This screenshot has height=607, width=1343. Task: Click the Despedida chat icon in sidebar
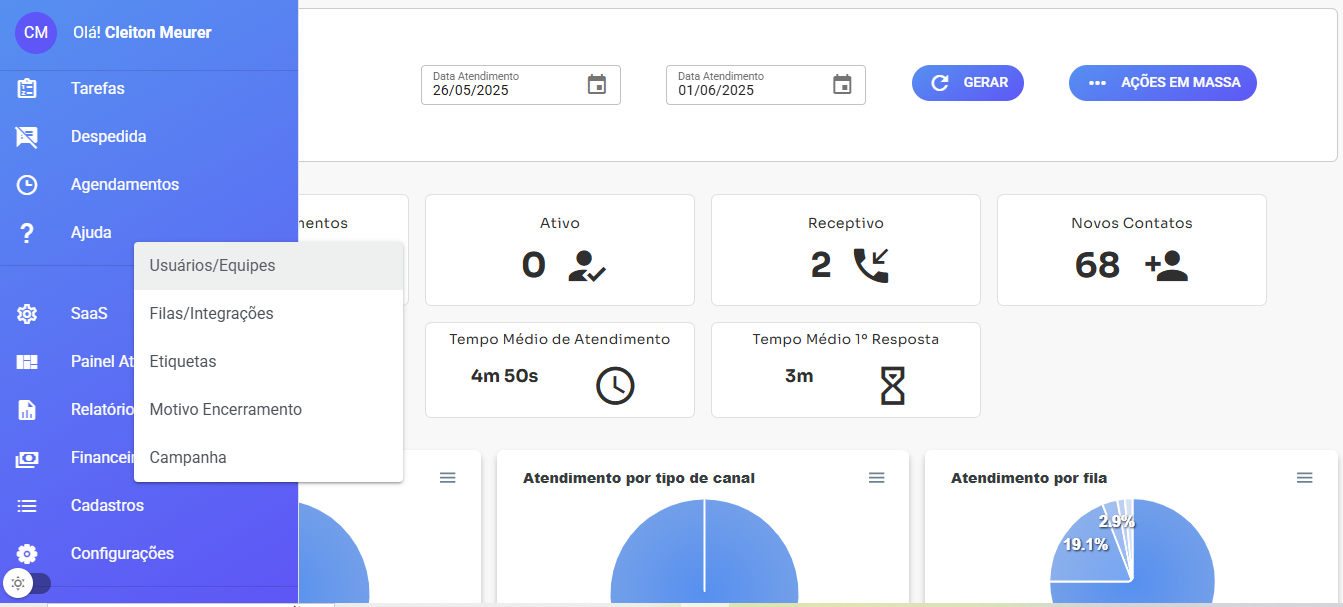click(x=27, y=137)
